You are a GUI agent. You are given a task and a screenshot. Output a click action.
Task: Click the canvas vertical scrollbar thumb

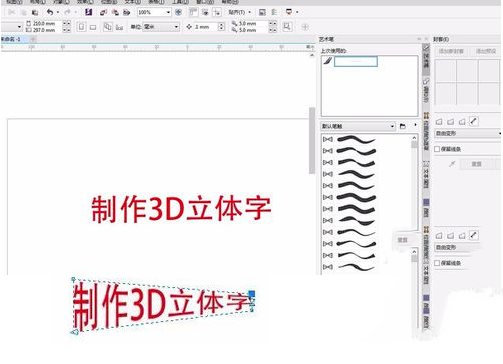(312, 140)
